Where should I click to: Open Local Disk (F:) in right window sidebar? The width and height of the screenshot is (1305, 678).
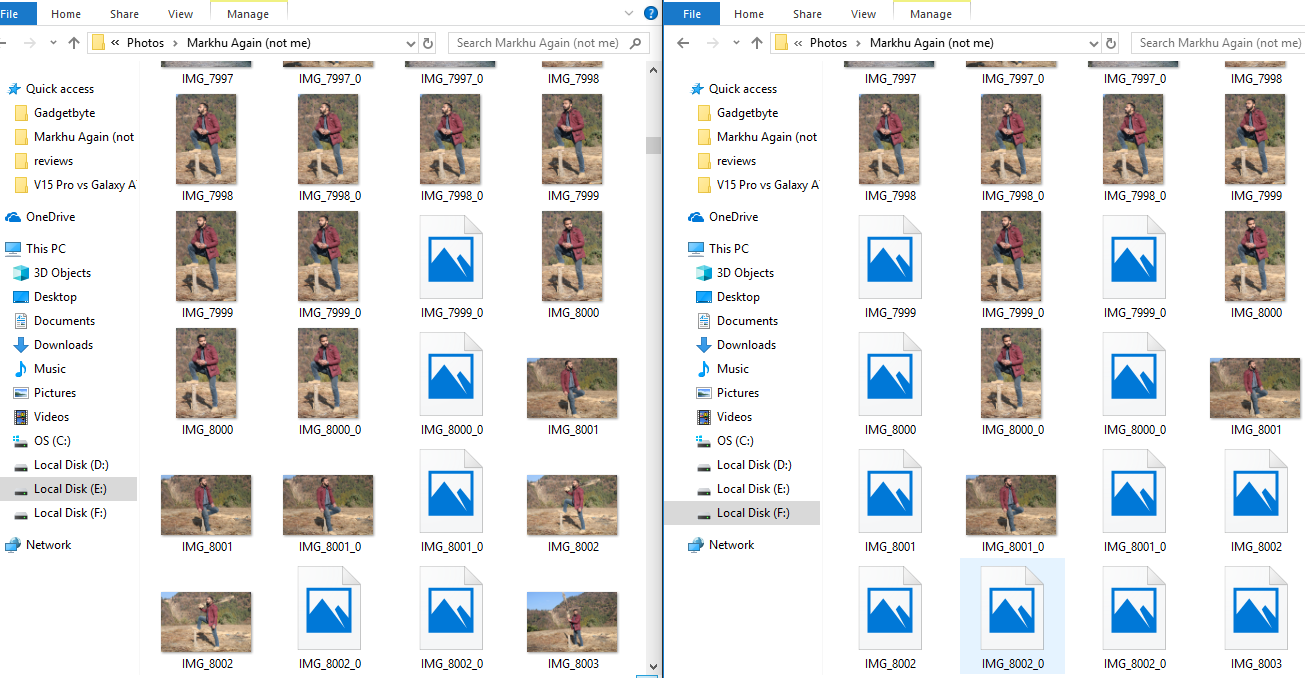coord(741,513)
